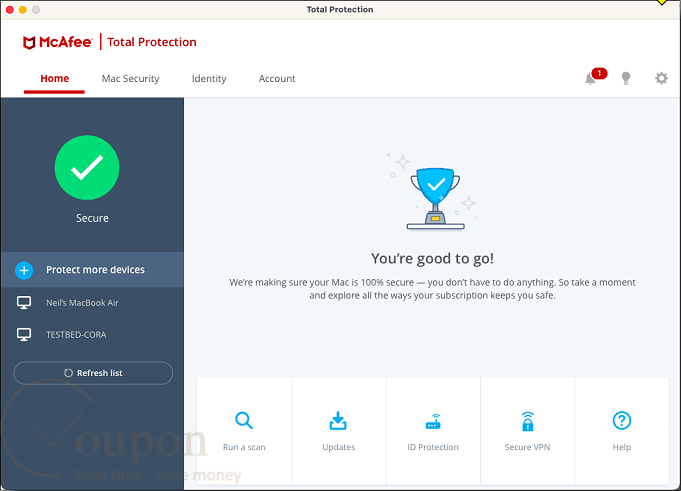Screen dimensions: 681x491
Task: Click the Help label
Action: [x=621, y=447]
